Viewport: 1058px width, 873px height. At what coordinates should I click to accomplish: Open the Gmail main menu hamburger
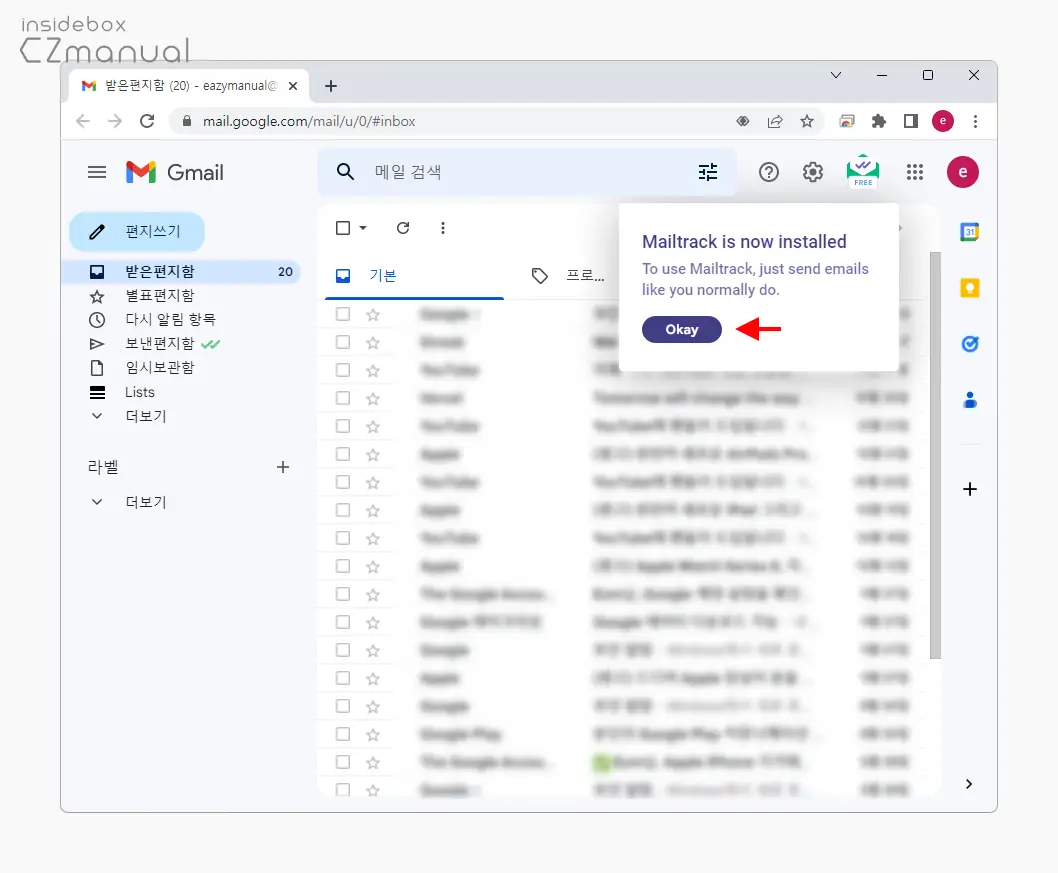[97, 172]
